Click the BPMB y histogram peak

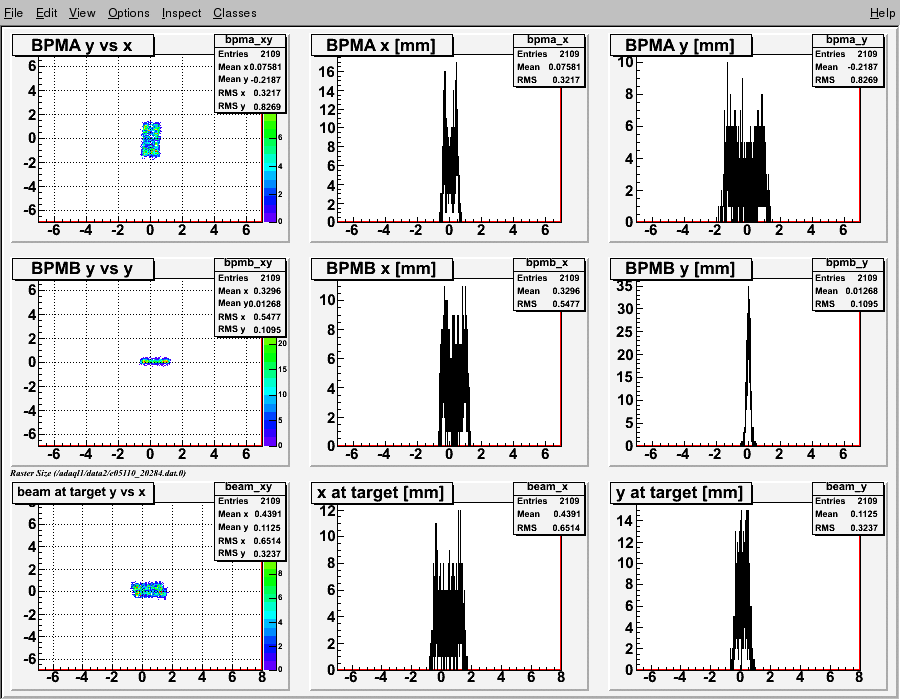point(748,367)
